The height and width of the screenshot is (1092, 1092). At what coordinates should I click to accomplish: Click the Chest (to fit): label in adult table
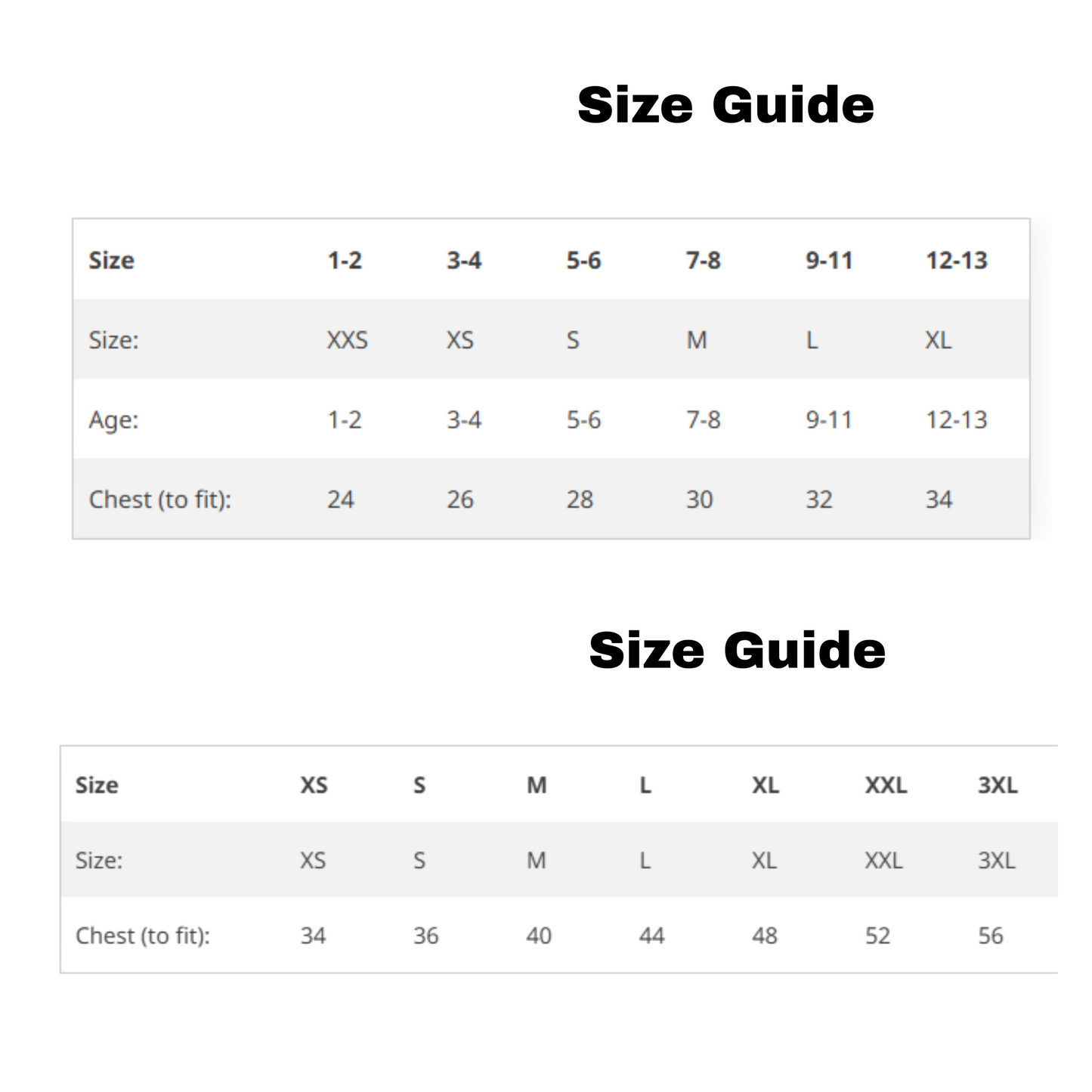click(x=143, y=936)
